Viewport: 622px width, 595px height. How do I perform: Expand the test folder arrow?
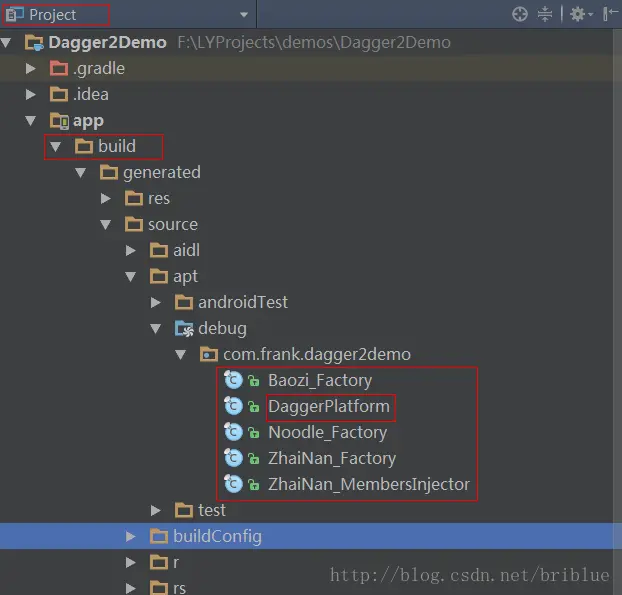156,511
